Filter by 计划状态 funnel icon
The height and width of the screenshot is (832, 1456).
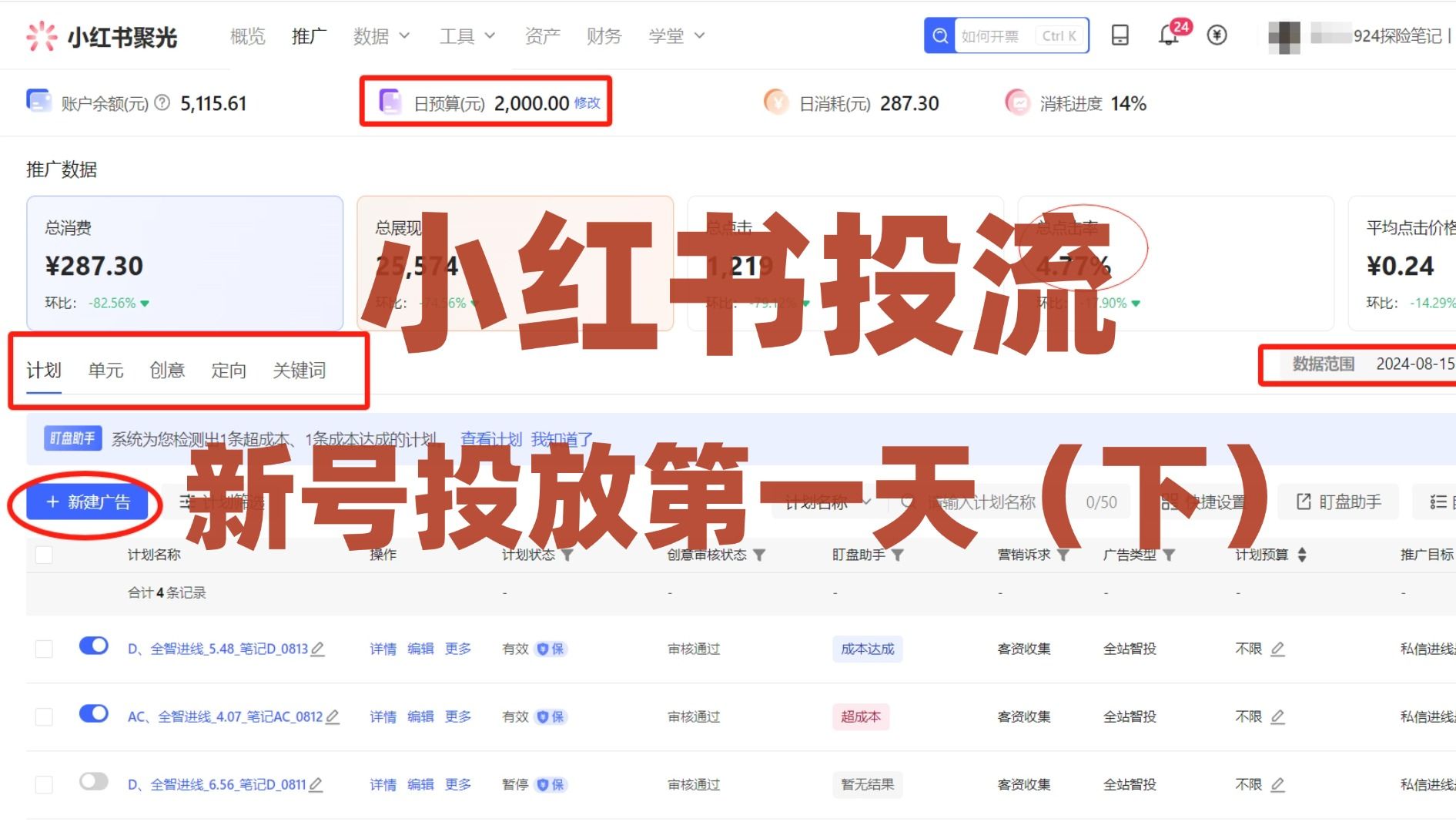(567, 555)
